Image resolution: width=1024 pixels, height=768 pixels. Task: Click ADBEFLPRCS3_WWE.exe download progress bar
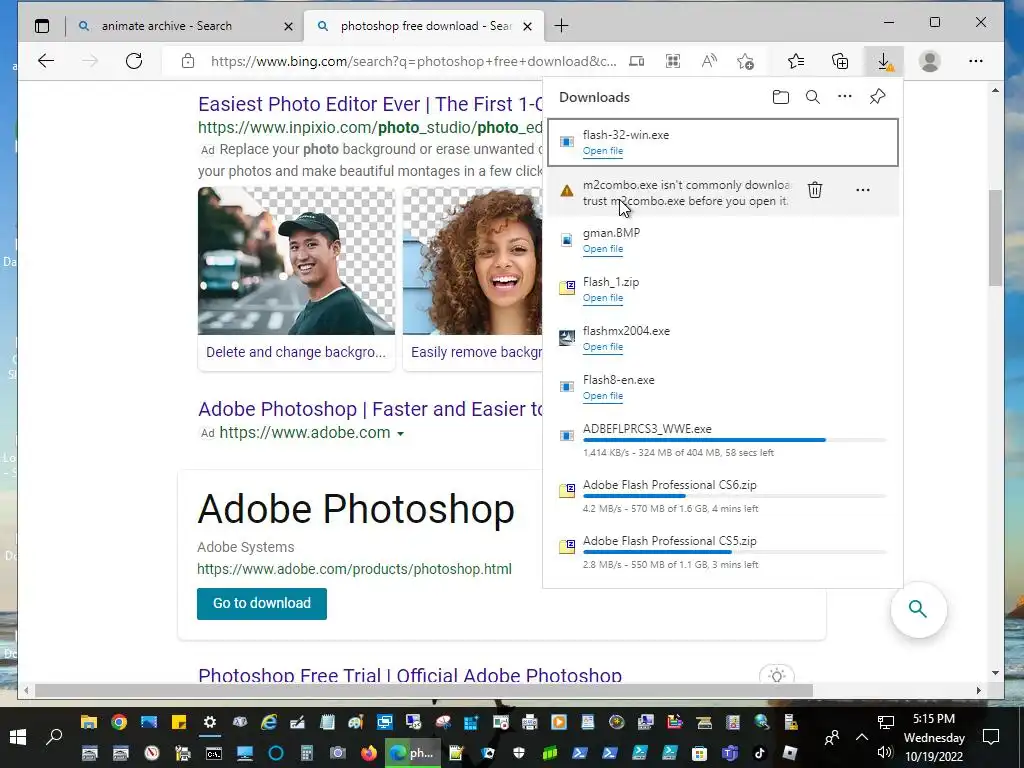(735, 440)
